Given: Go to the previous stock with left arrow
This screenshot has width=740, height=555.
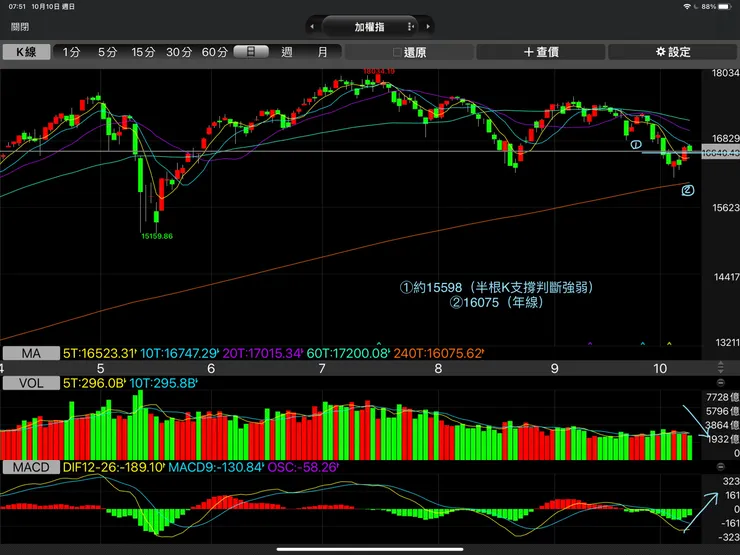Looking at the screenshot, I should [x=312, y=27].
